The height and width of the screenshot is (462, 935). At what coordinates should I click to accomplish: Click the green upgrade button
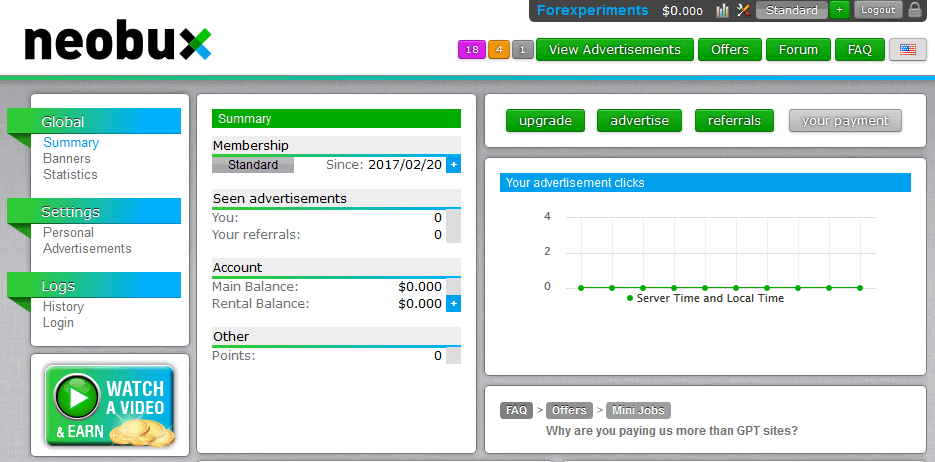coord(545,120)
